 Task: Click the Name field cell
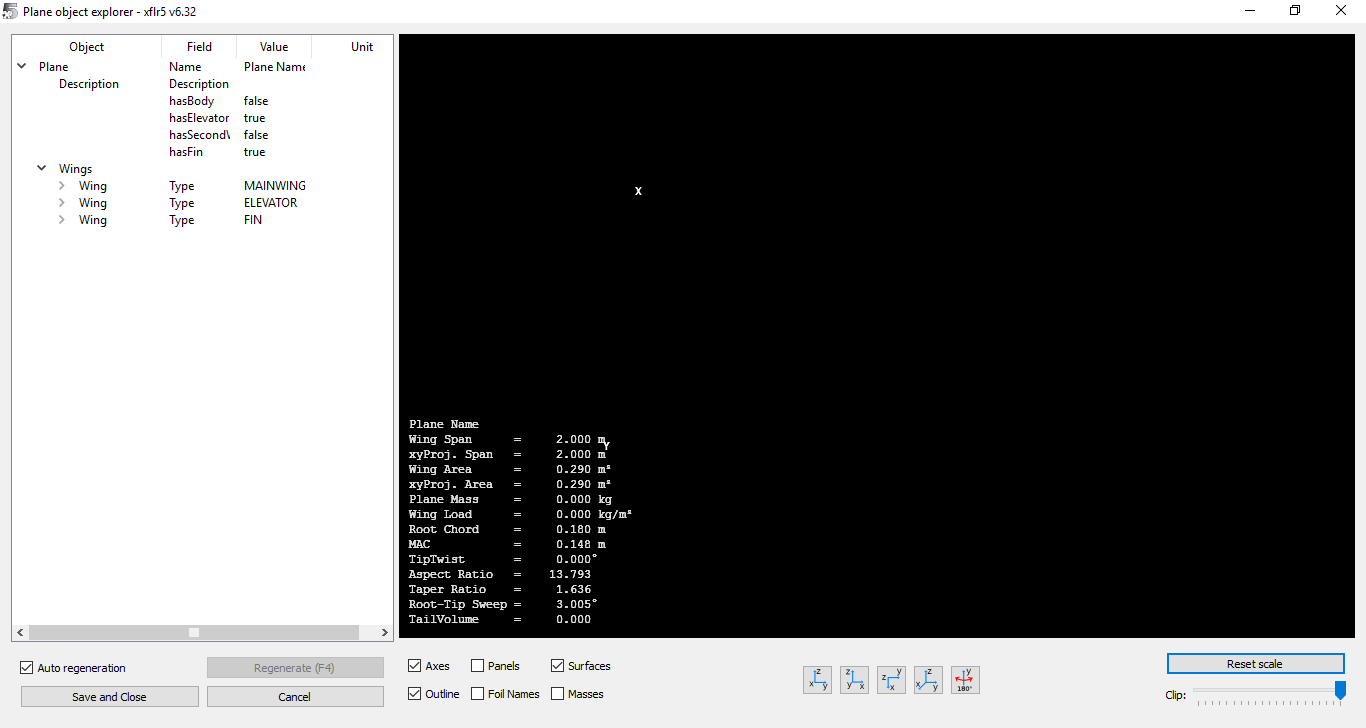185,67
